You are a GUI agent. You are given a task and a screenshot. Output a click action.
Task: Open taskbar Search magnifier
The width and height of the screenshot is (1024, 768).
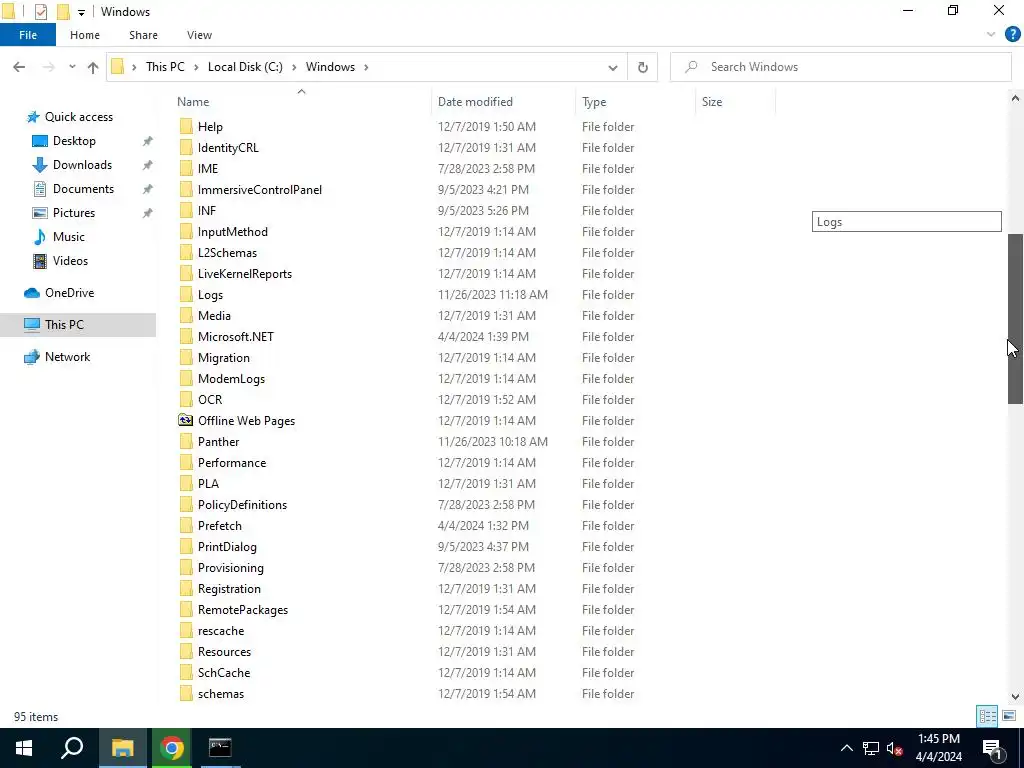(x=72, y=748)
